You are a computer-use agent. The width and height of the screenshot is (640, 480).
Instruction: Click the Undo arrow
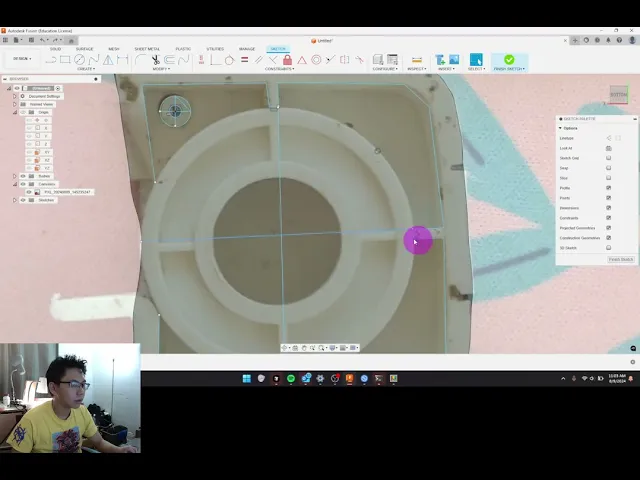point(42,40)
